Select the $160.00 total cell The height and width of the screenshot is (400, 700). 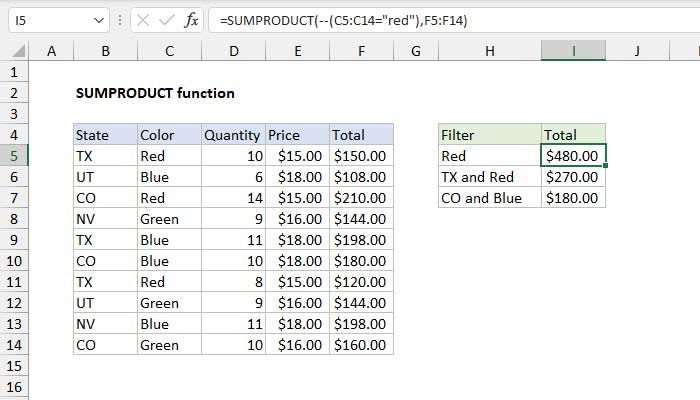[x=361, y=345]
